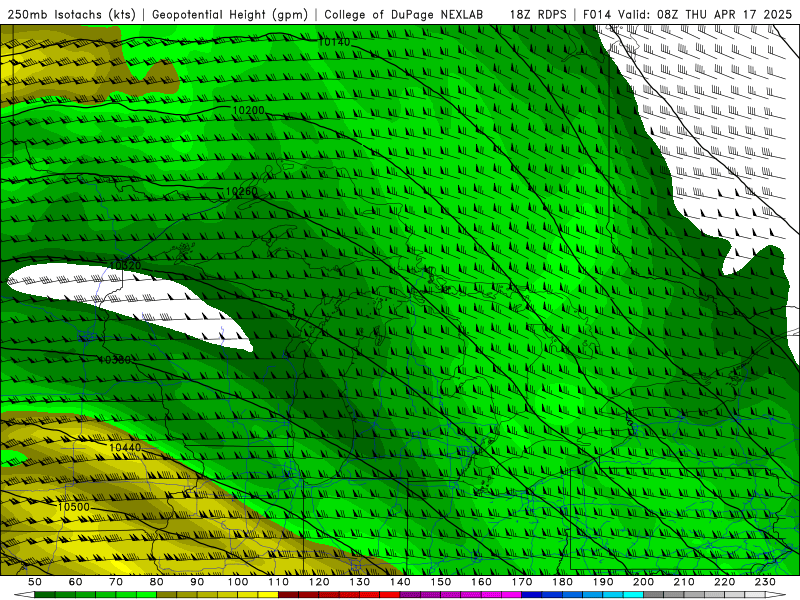Viewport: 800px width, 600px height.
Task: Click 'Valid: 08Z THU APR 17 2025' text
Action: click(x=705, y=14)
